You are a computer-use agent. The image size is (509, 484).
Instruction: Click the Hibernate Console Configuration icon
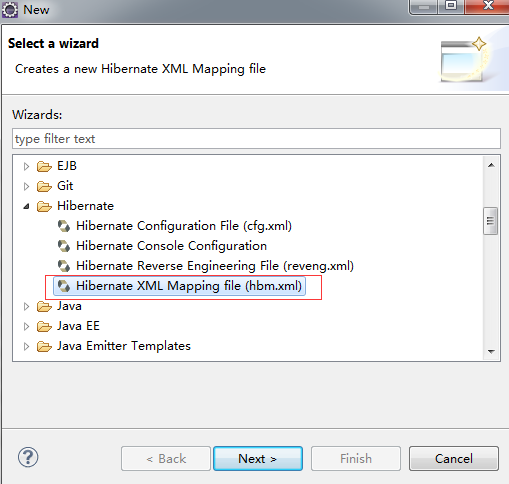coord(64,246)
